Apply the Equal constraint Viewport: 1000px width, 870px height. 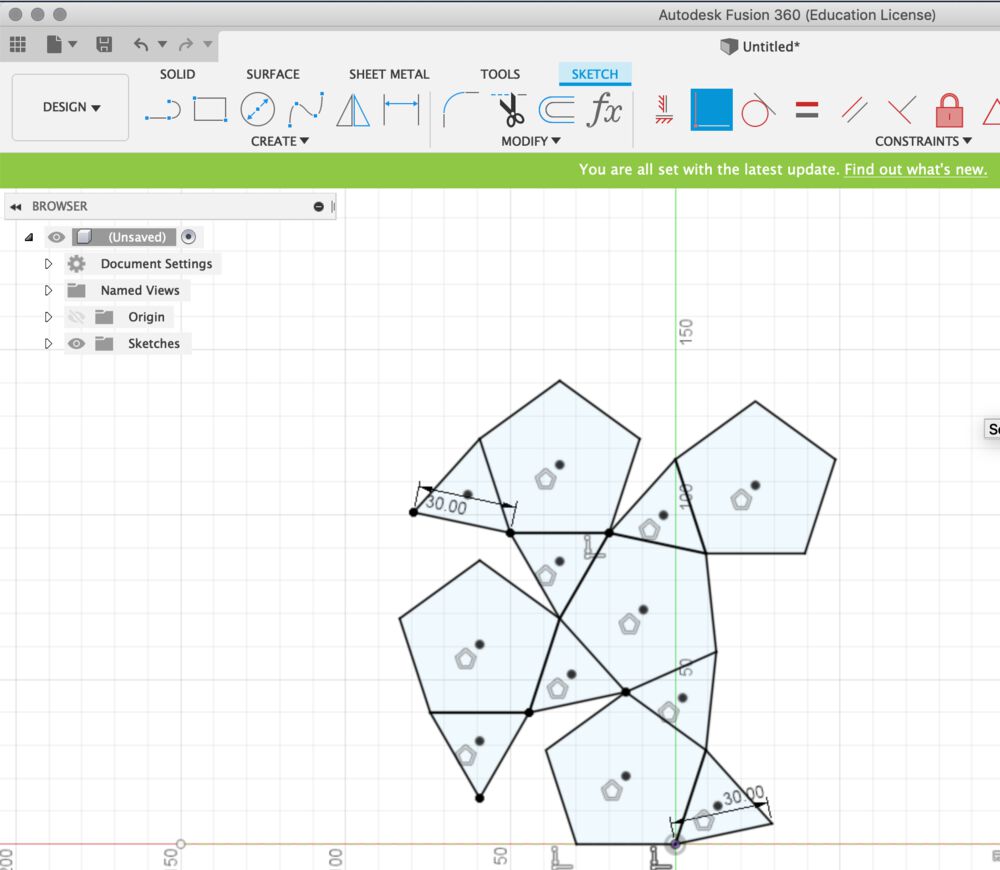(x=807, y=110)
